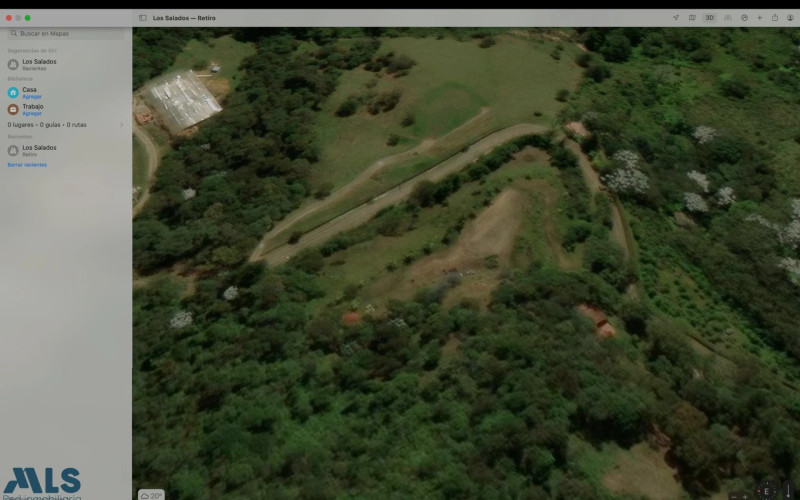Click Agregar link under Casa
The height and width of the screenshot is (500, 800).
click(x=32, y=96)
